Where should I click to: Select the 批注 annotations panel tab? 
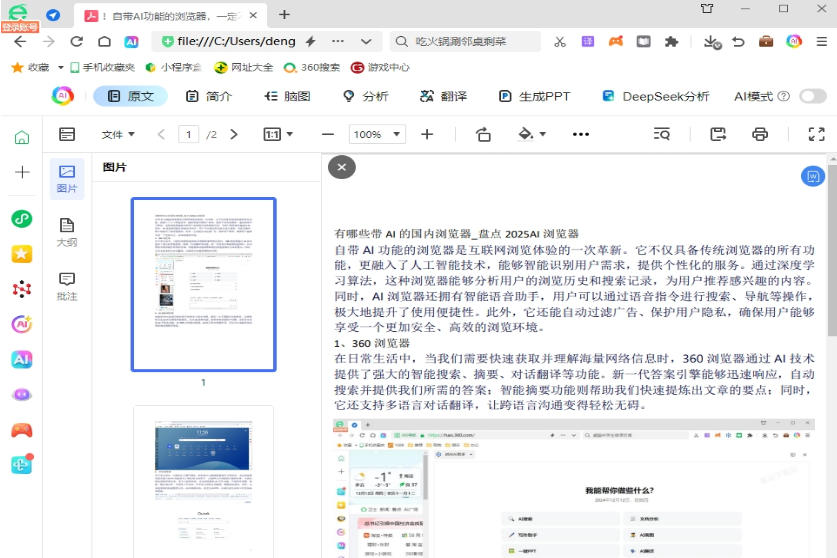67,286
